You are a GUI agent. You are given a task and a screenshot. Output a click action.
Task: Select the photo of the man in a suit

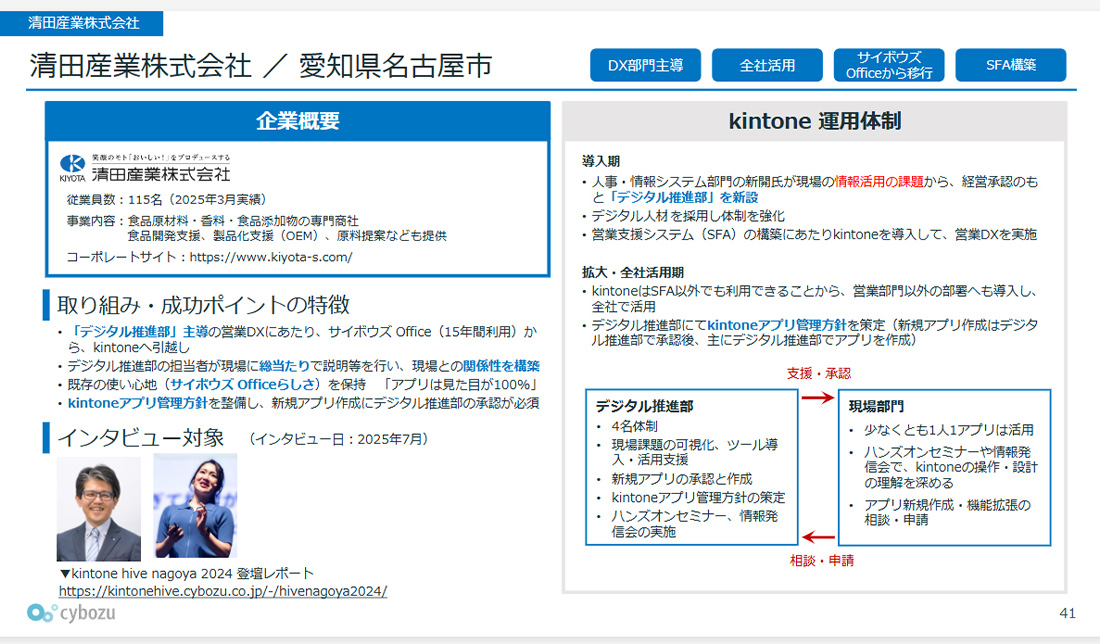pos(98,509)
